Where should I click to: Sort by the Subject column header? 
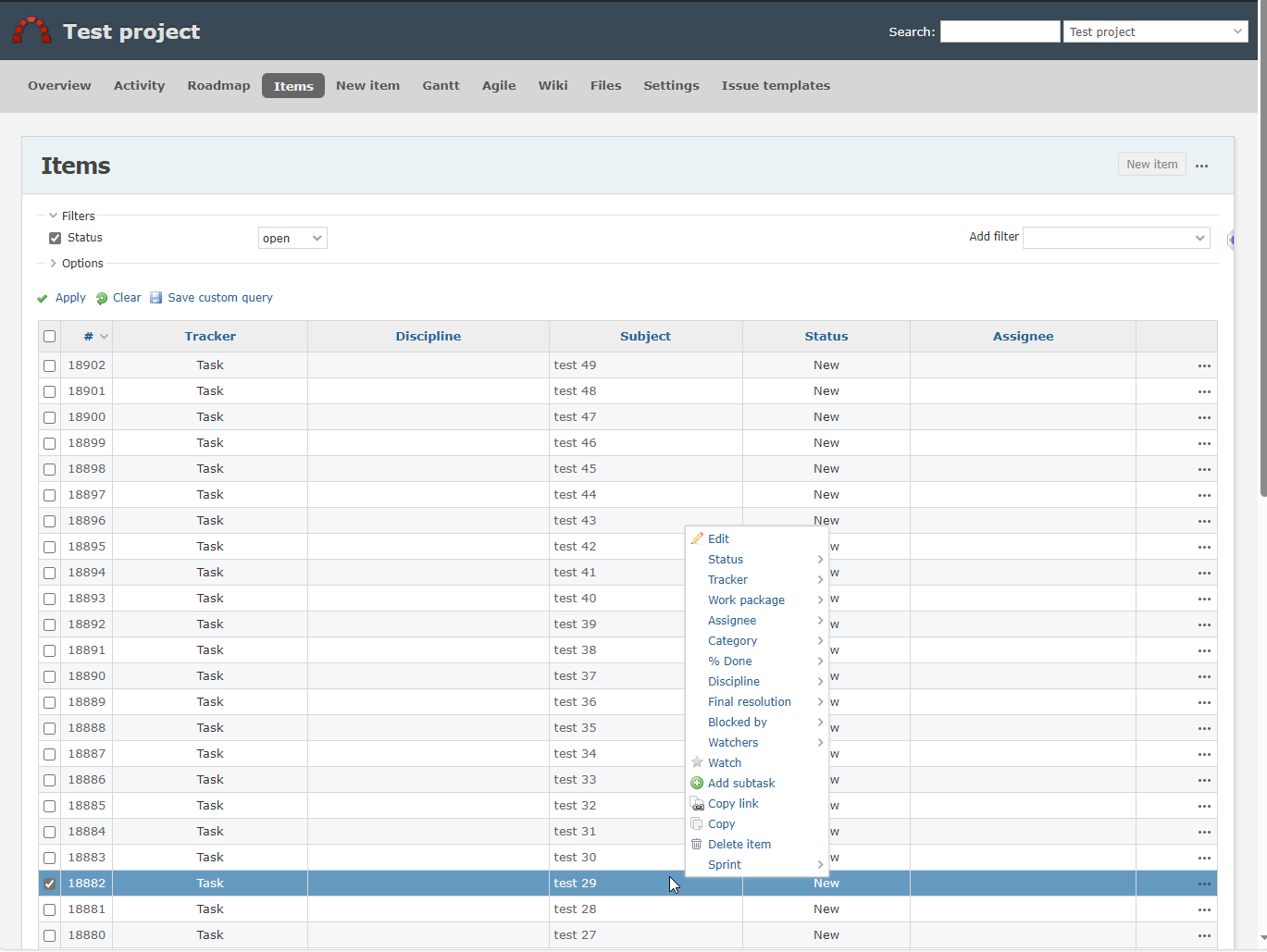645,337
